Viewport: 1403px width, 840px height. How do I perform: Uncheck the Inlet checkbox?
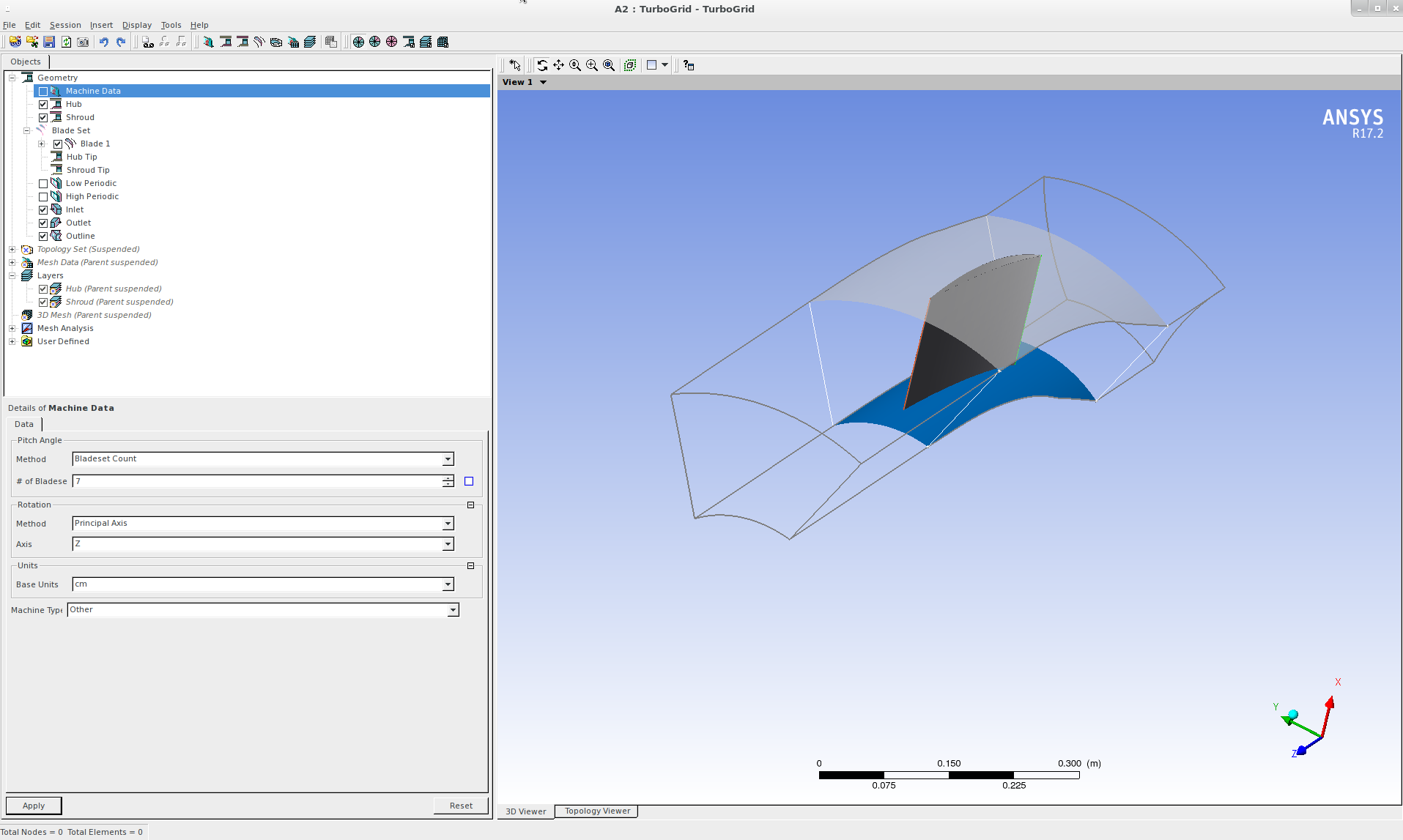point(43,210)
